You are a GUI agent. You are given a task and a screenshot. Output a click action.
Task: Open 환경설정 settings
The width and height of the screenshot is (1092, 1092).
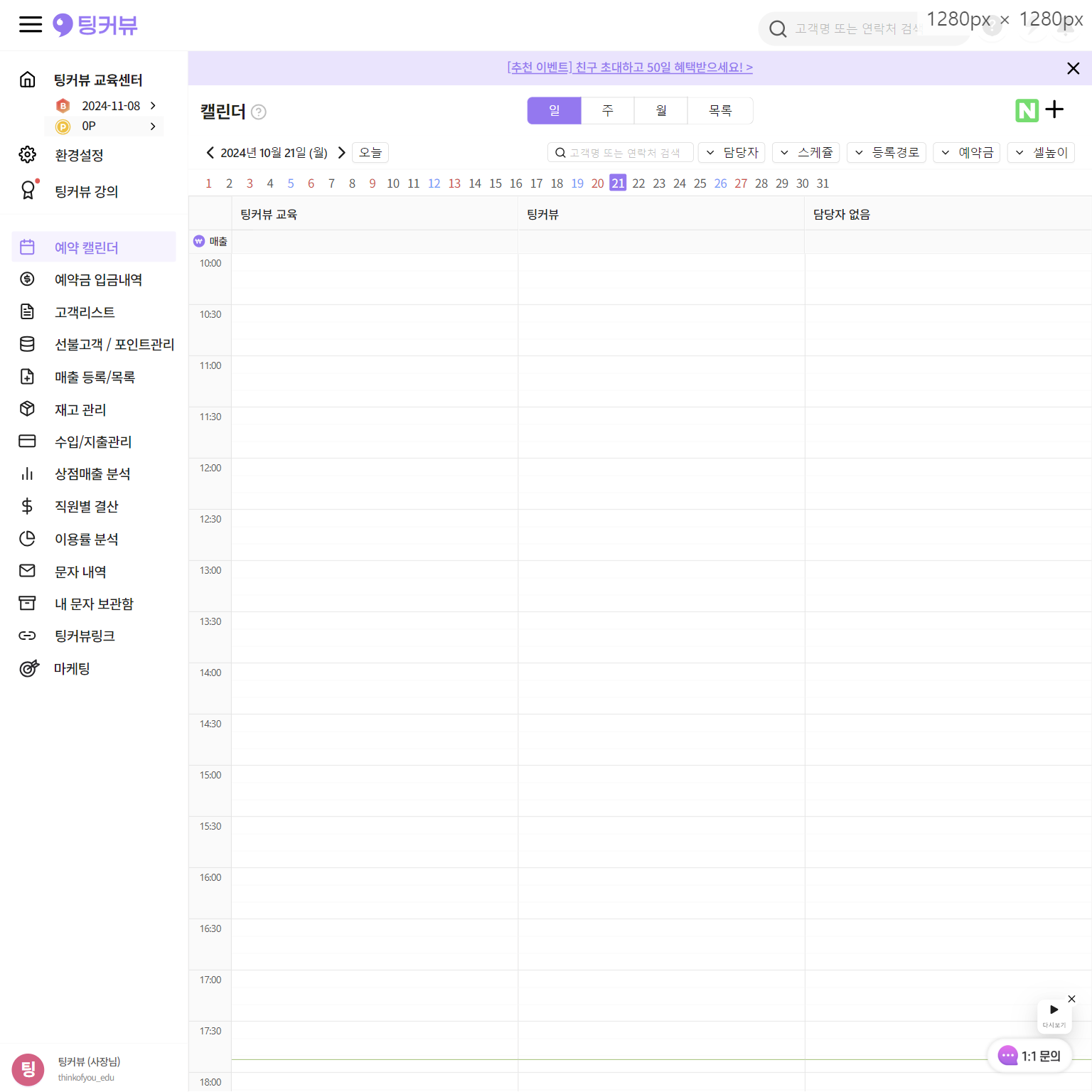(80, 155)
